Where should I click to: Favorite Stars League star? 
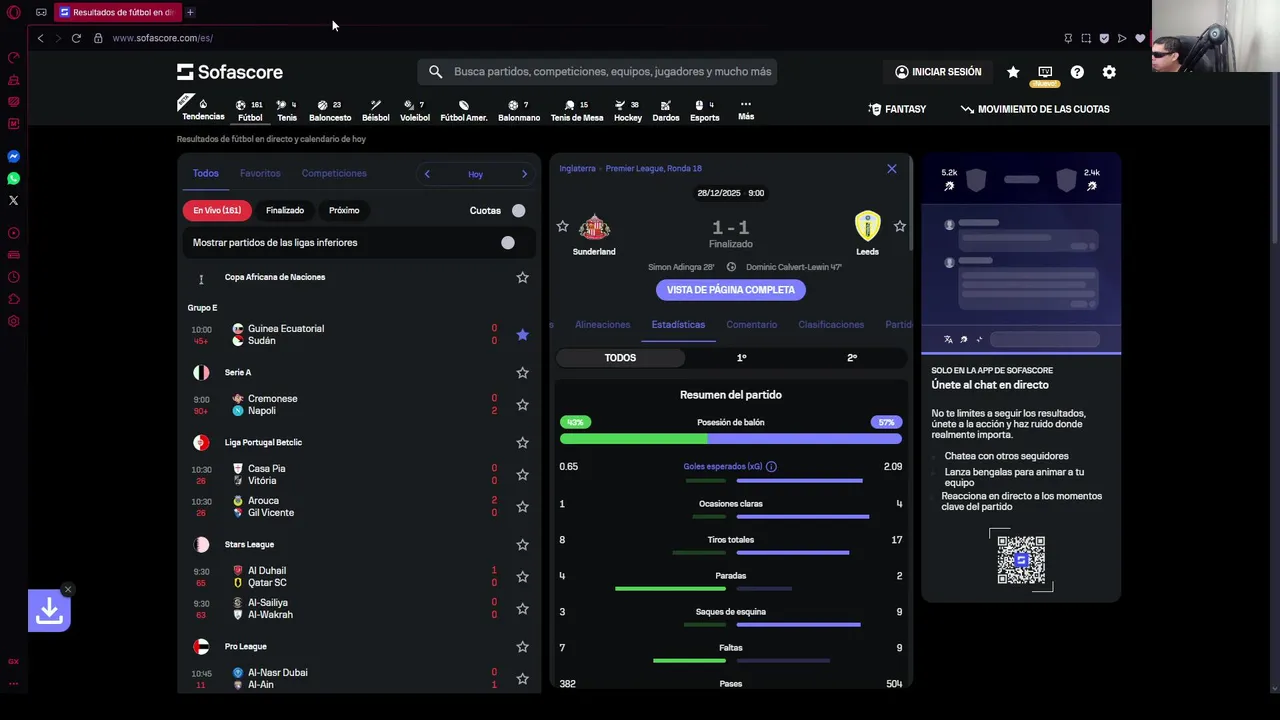[x=522, y=544]
